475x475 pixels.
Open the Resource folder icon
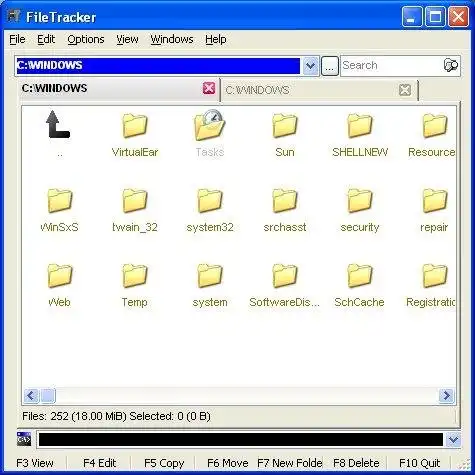click(x=435, y=126)
